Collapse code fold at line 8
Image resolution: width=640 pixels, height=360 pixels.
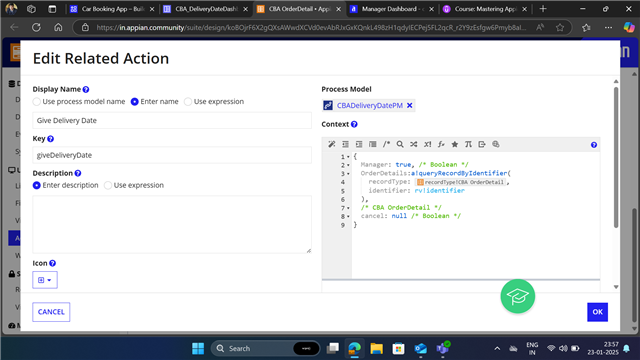[x=348, y=217]
